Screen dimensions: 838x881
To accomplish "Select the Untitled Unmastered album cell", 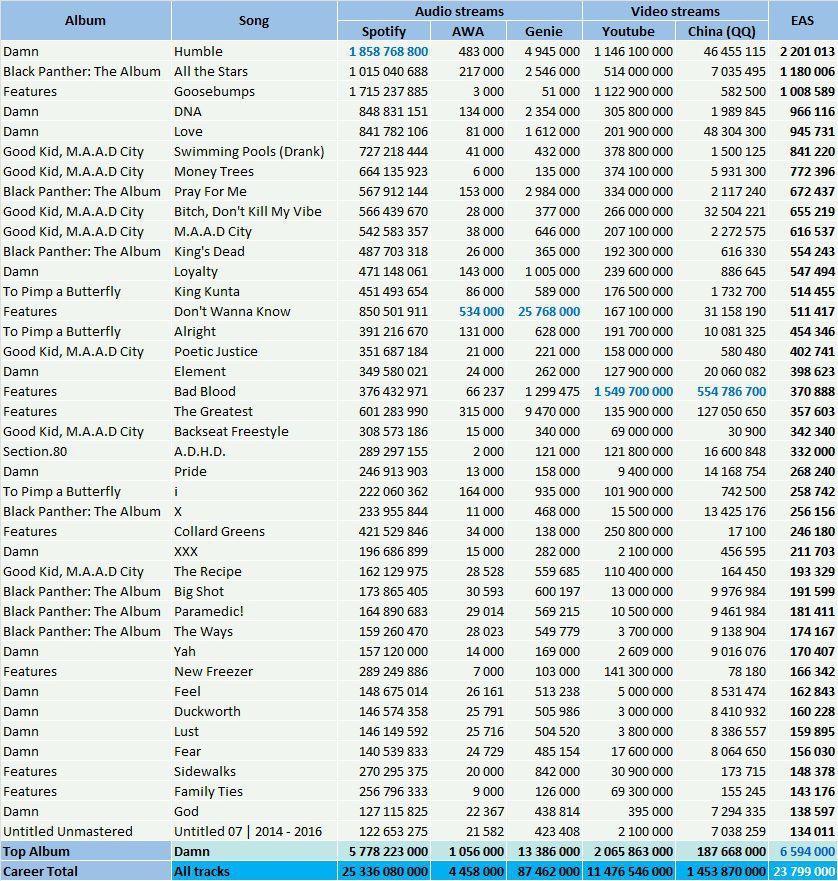I will tap(85, 832).
